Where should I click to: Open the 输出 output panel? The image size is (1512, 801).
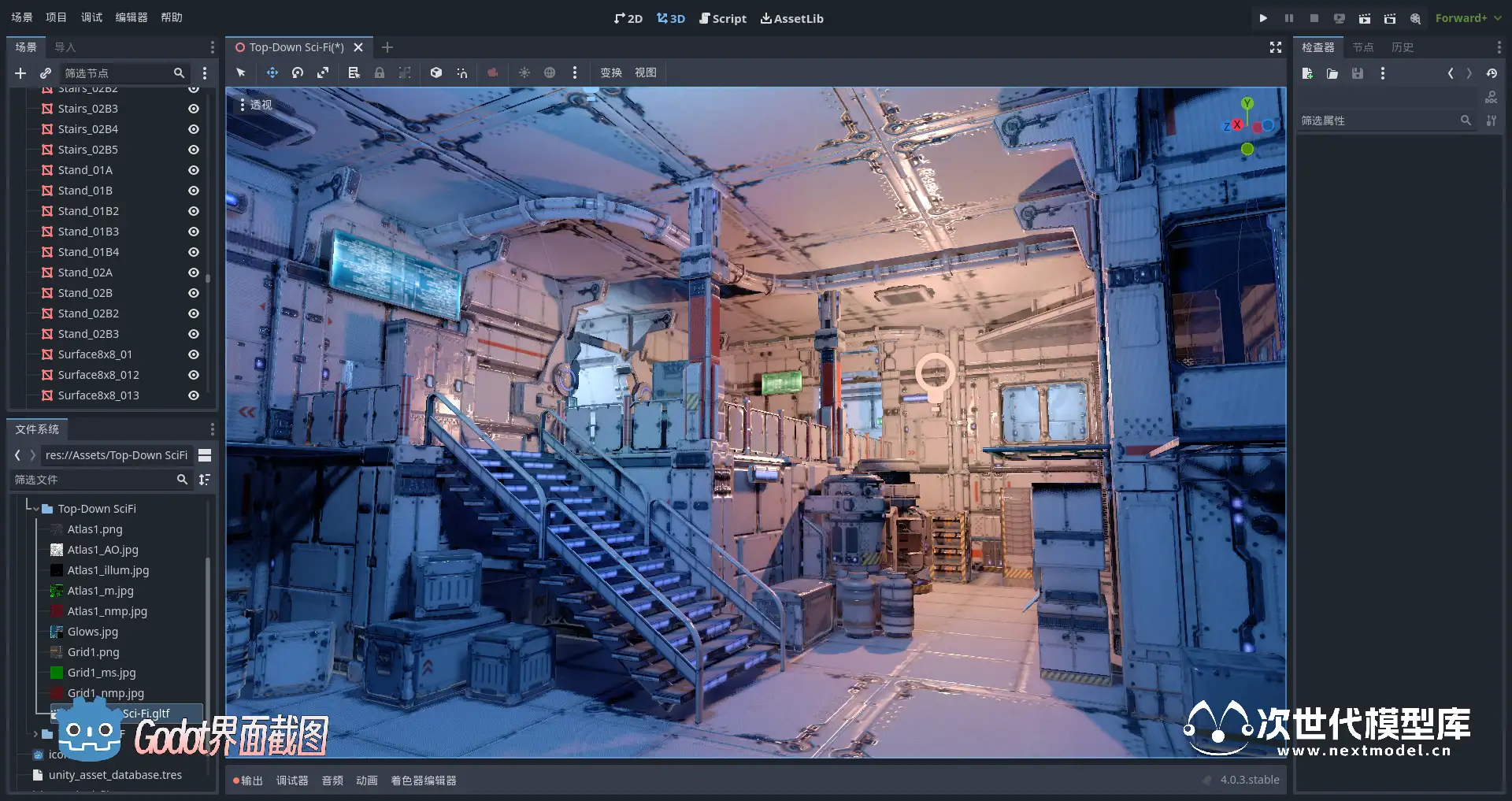click(x=248, y=781)
